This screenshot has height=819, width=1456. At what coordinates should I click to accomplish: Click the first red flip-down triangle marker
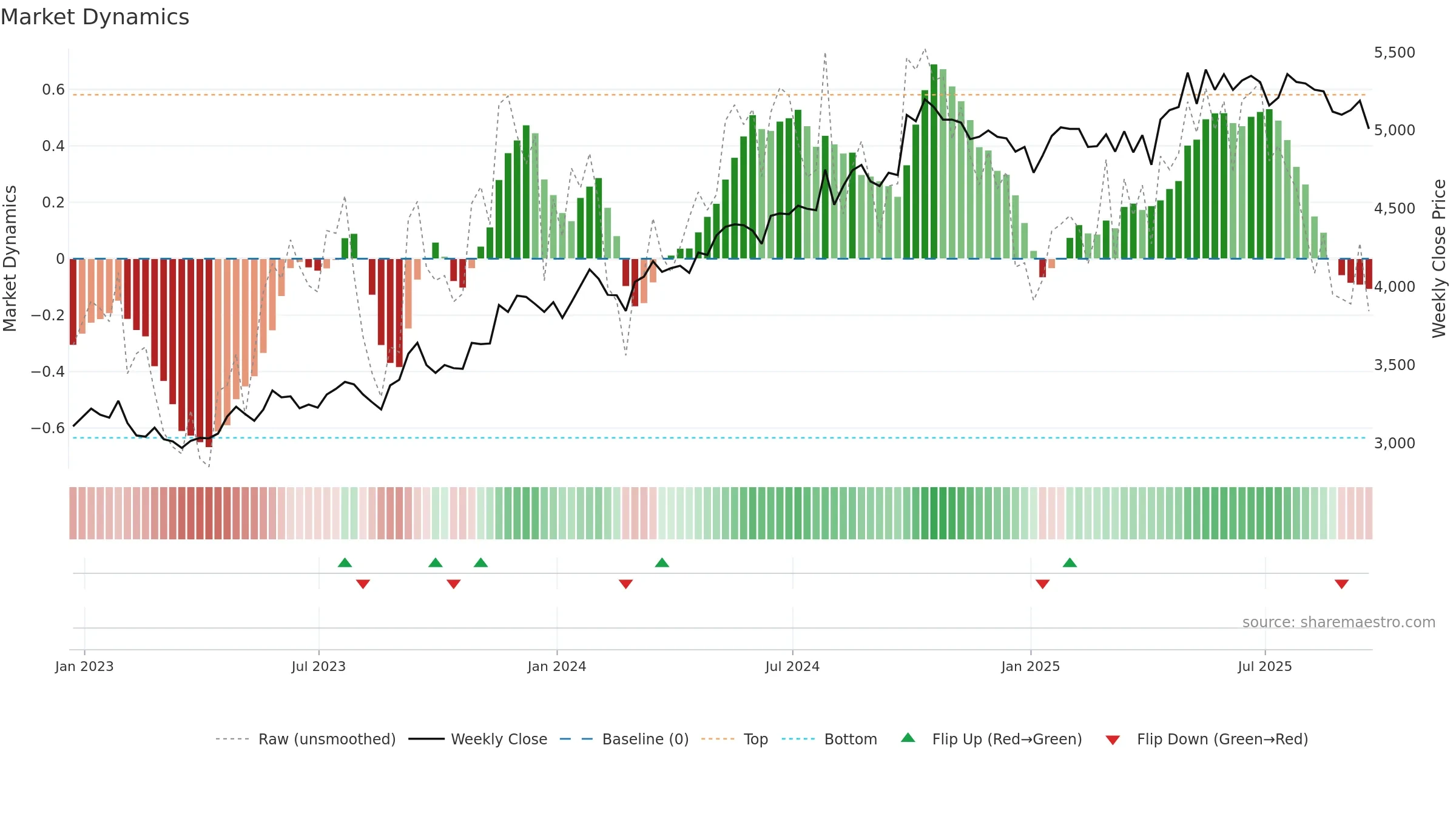click(363, 584)
